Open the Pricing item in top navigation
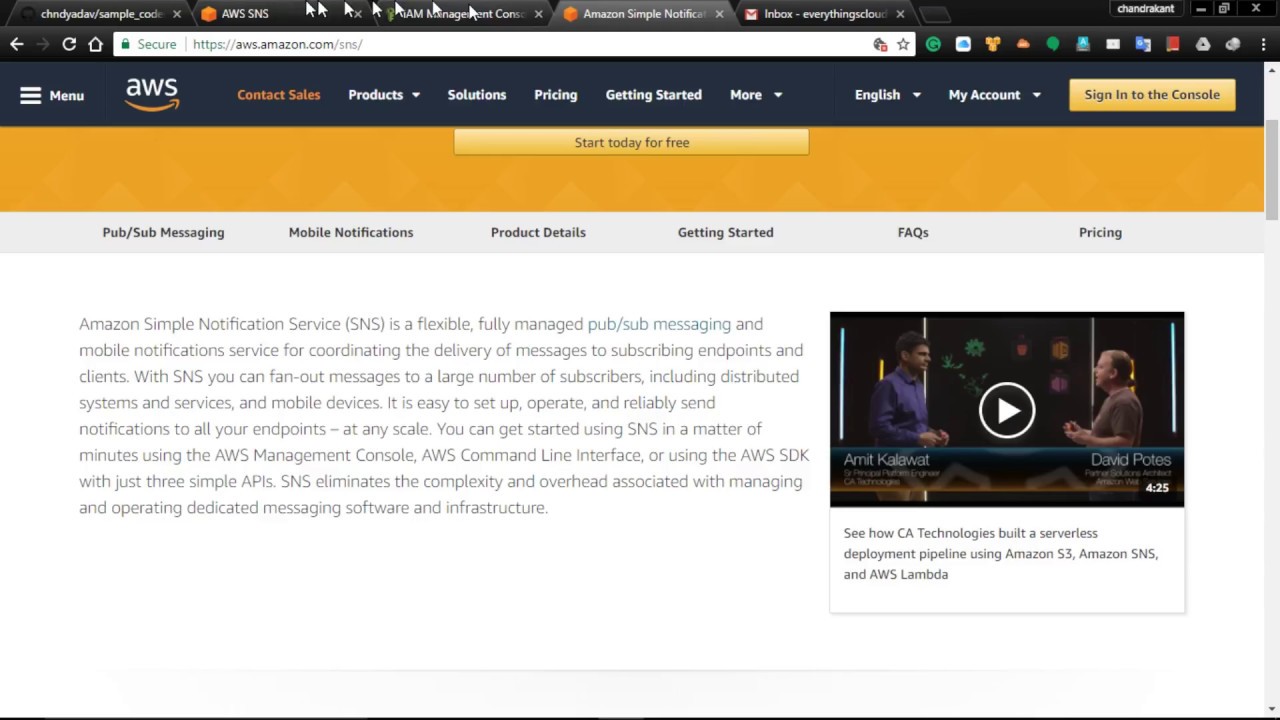Screen dimensions: 1280x720 click(x=556, y=95)
